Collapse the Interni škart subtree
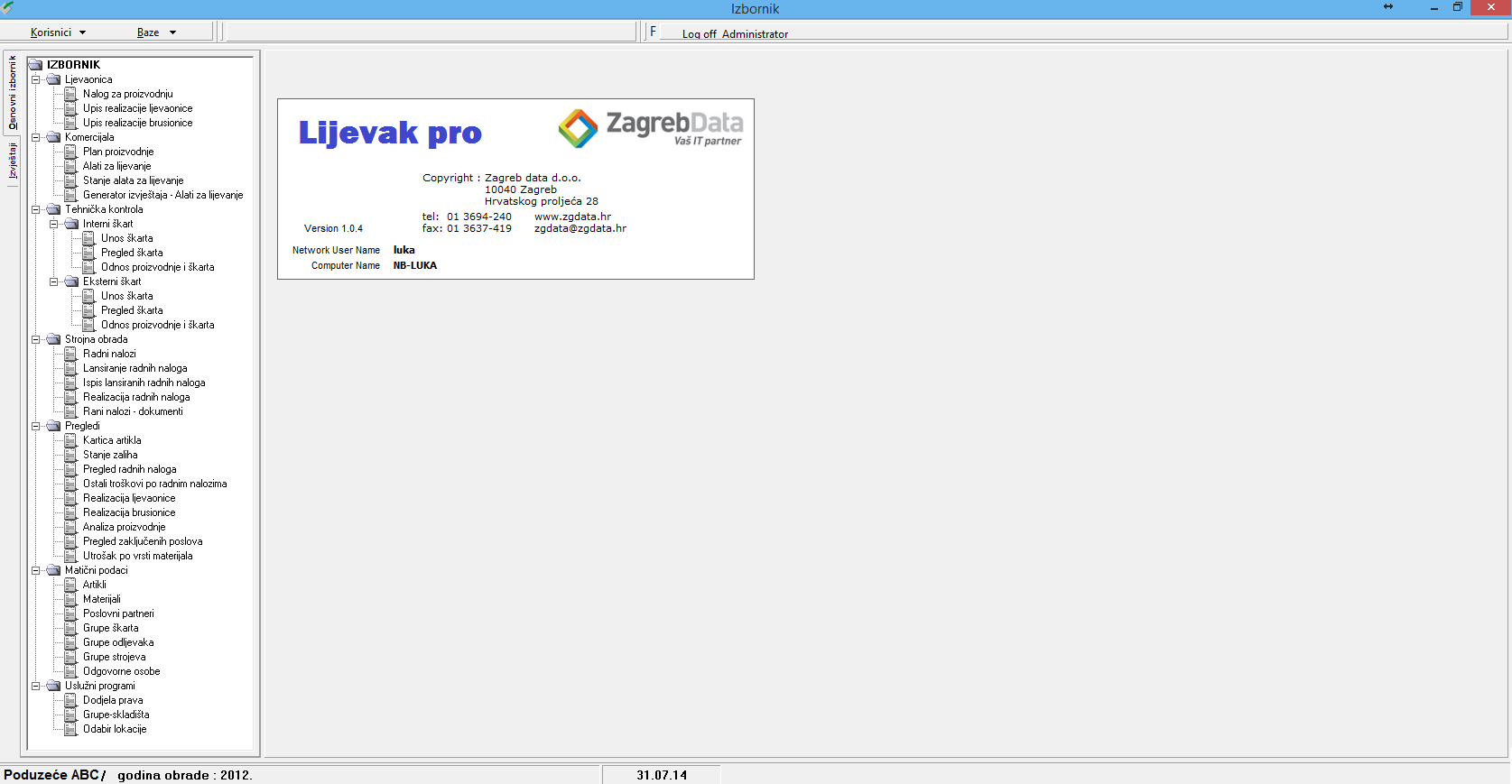 click(x=54, y=224)
